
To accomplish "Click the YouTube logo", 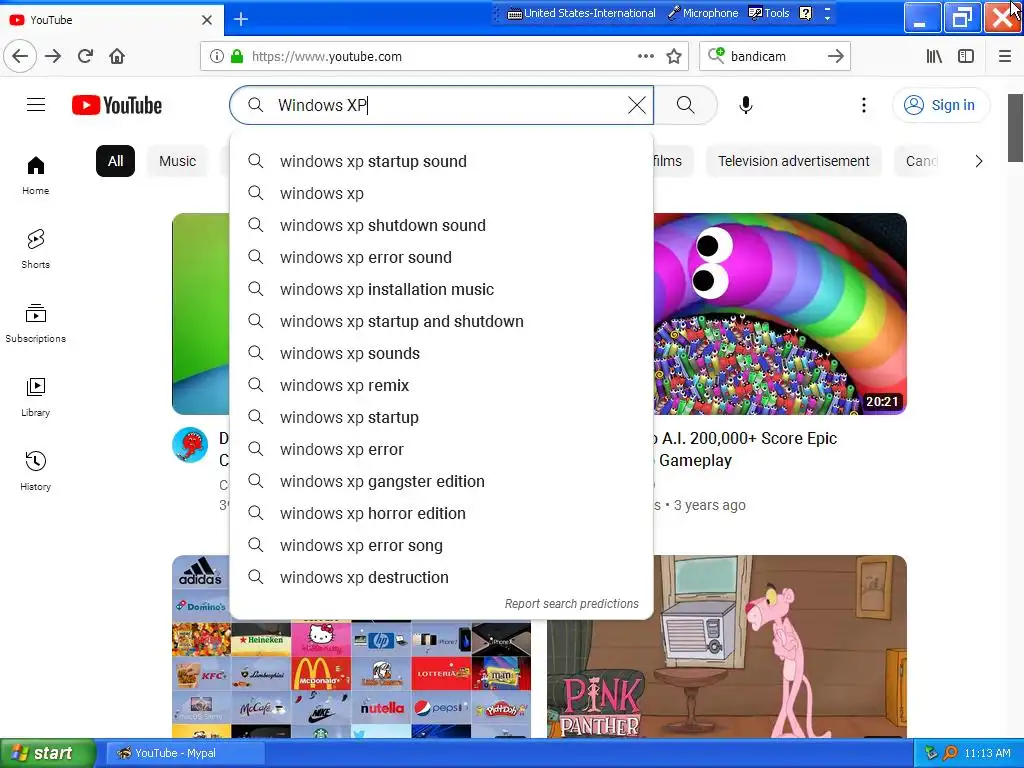I will 117,105.
